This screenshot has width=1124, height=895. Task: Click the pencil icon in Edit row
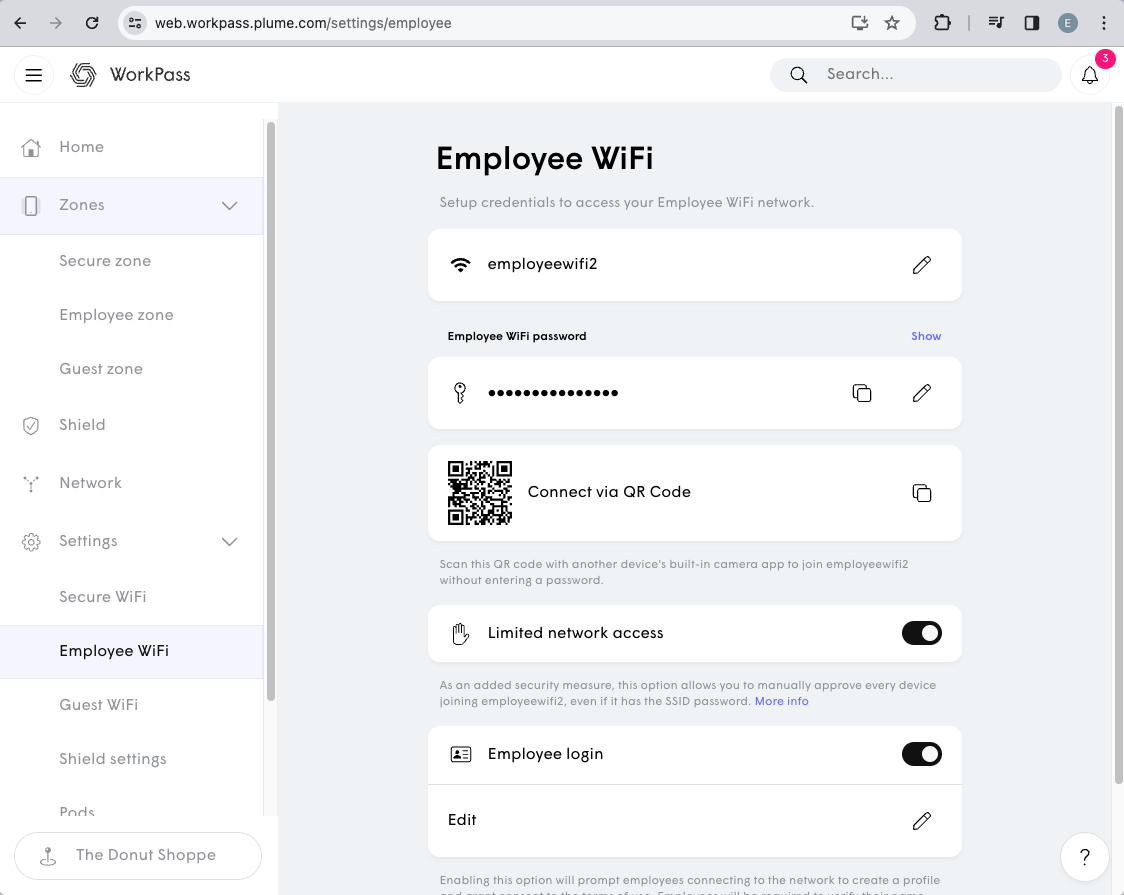(922, 820)
